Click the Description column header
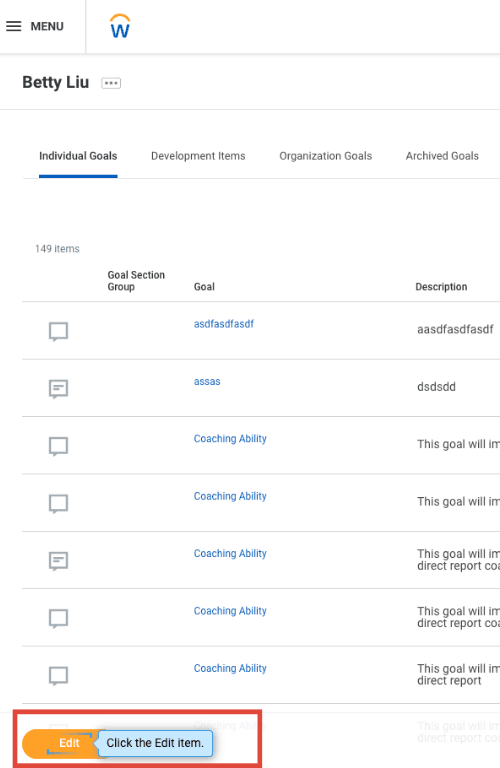Screen dimensions: 500x768 click(441, 287)
